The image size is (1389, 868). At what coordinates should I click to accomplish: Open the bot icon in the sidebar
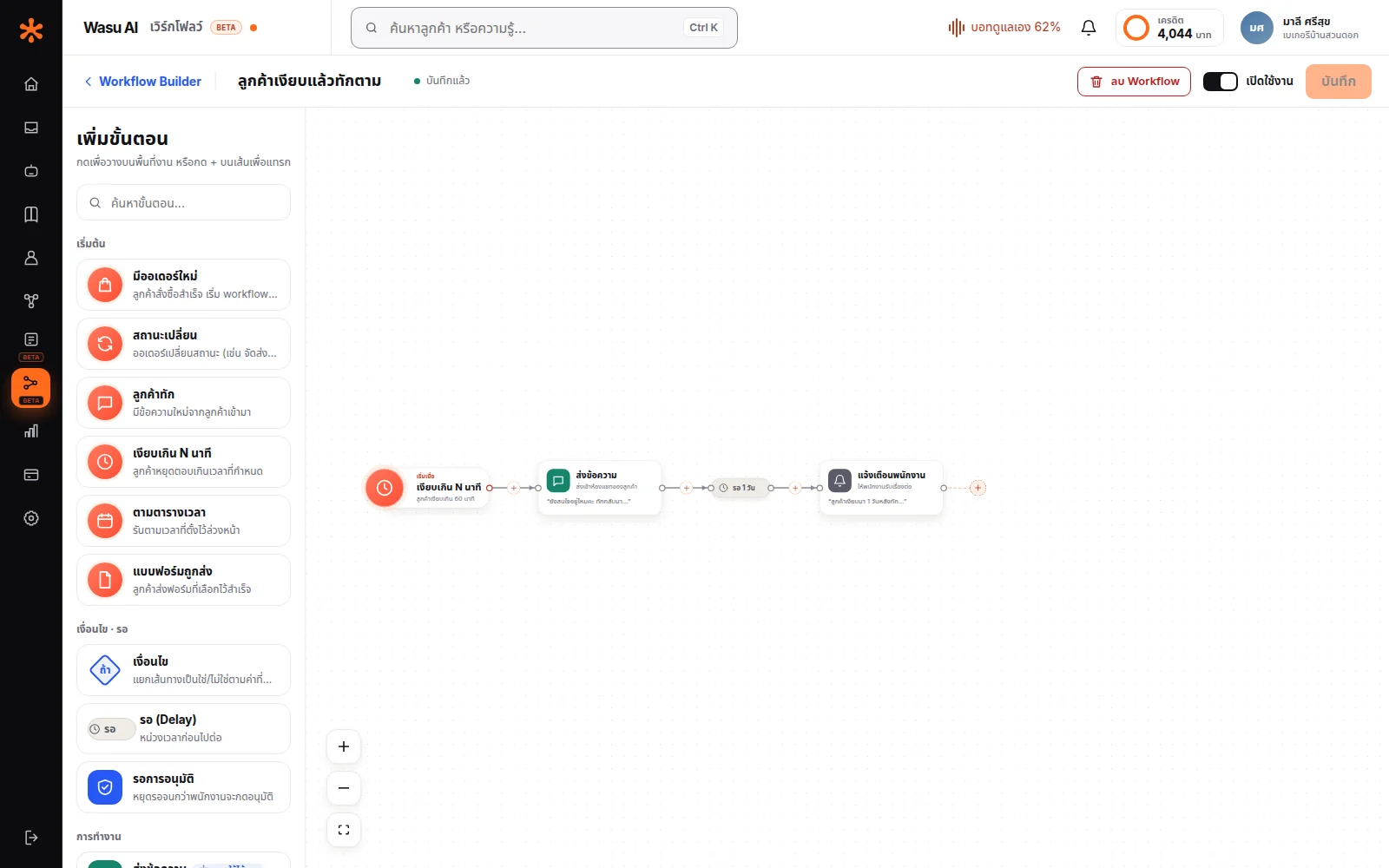coord(31,171)
